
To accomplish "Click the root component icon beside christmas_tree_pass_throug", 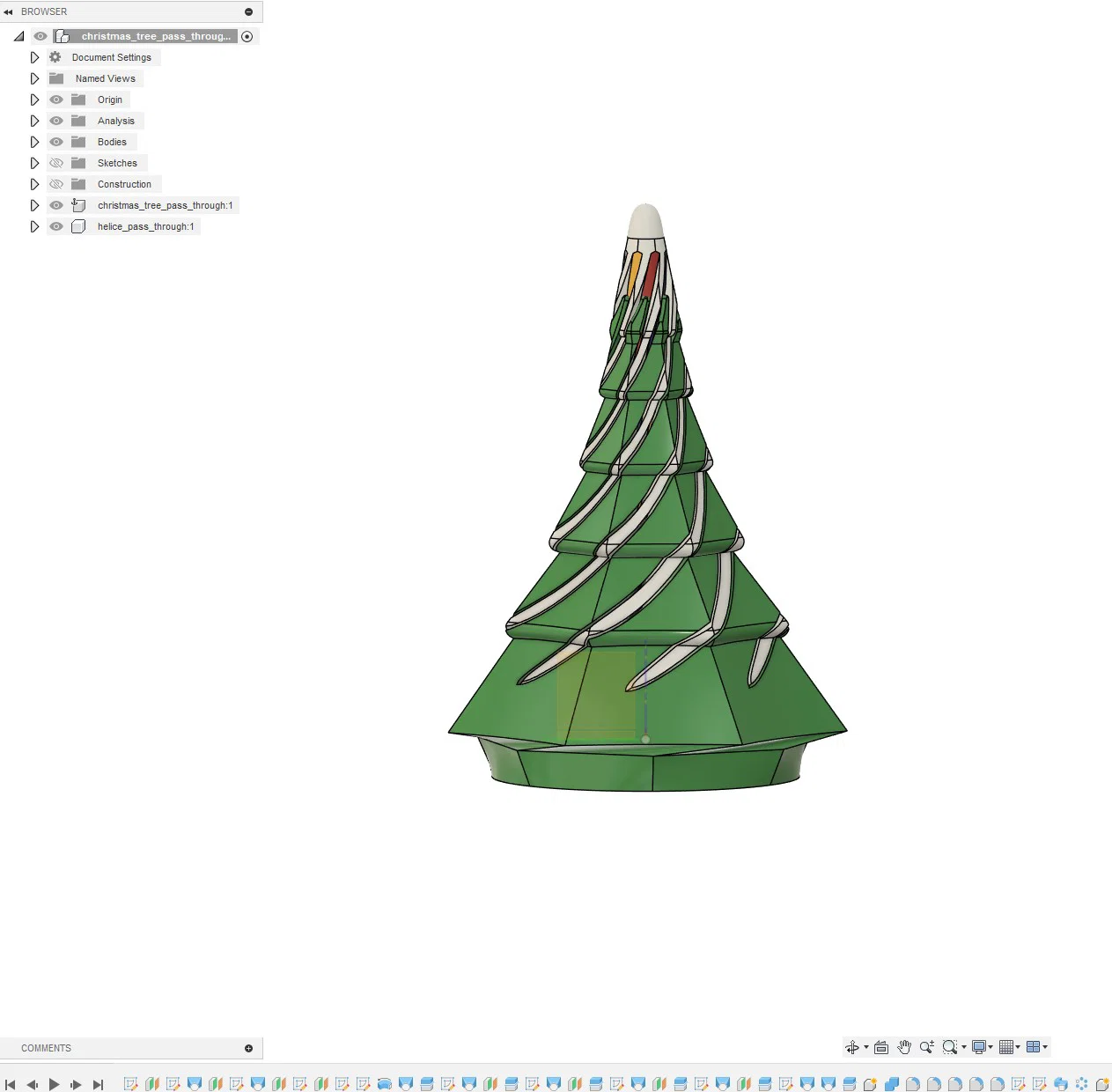I will coord(62,36).
